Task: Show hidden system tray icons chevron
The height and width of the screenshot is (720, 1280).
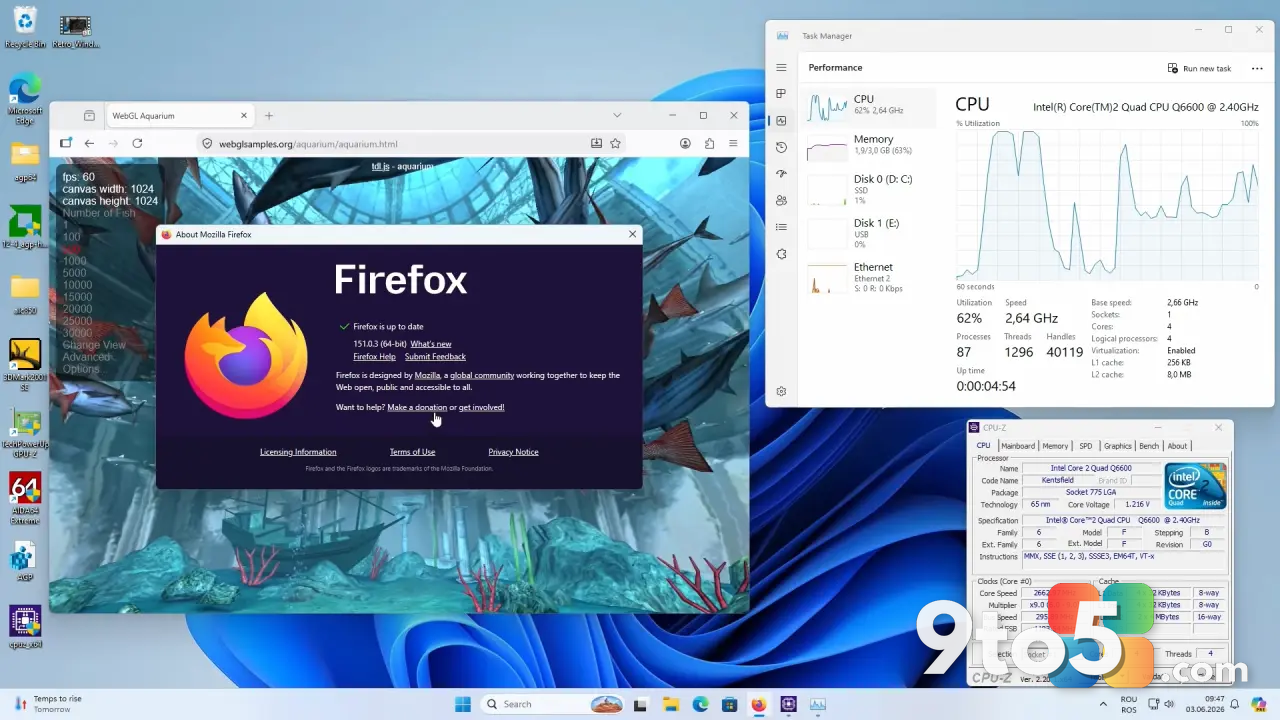Action: tap(1103, 704)
